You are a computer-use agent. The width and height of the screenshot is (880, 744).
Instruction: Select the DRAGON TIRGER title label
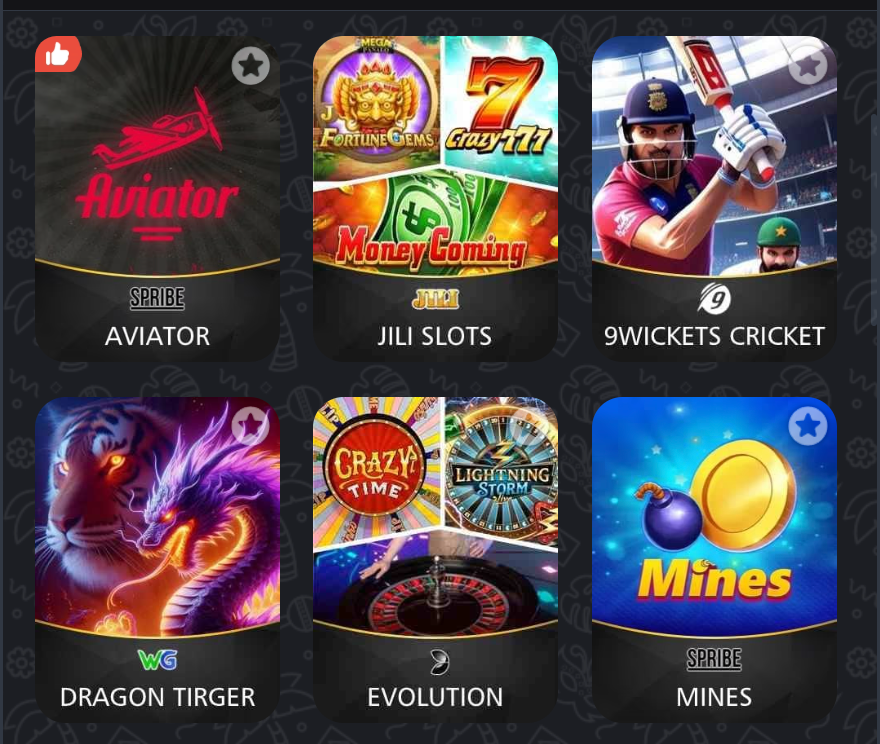point(158,697)
